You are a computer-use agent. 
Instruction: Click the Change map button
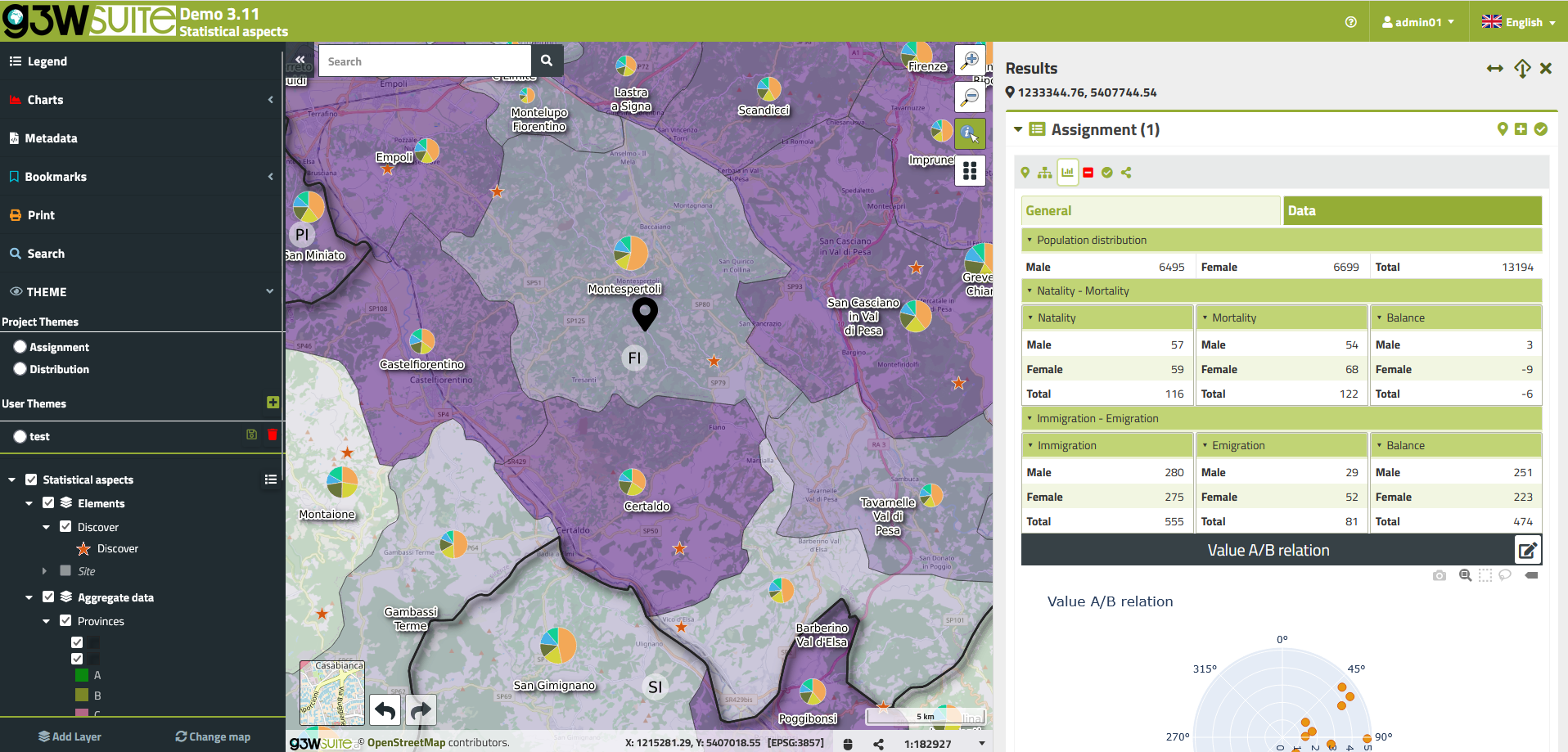213,736
